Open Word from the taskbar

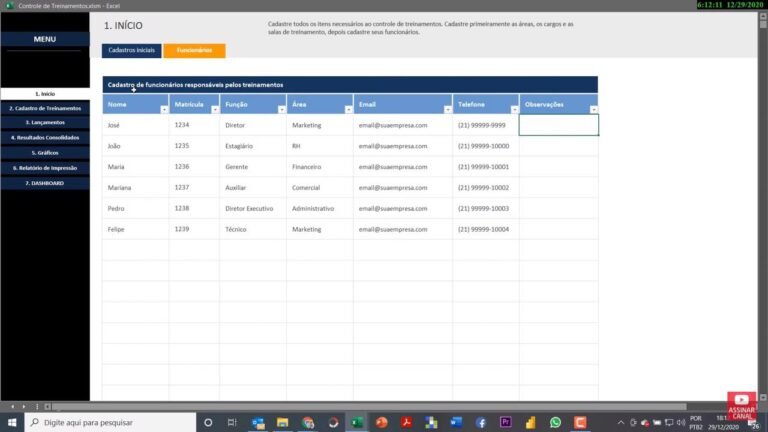pos(456,422)
